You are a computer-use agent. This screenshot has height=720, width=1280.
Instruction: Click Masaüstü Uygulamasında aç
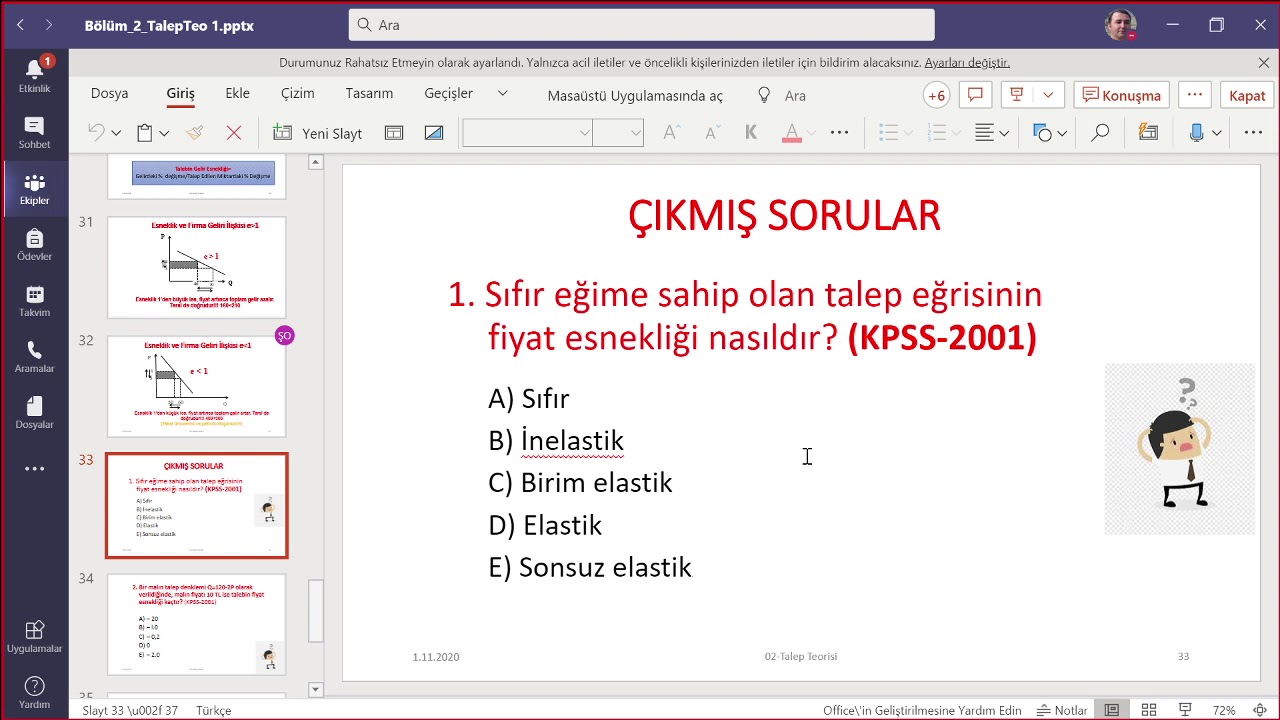[635, 96]
